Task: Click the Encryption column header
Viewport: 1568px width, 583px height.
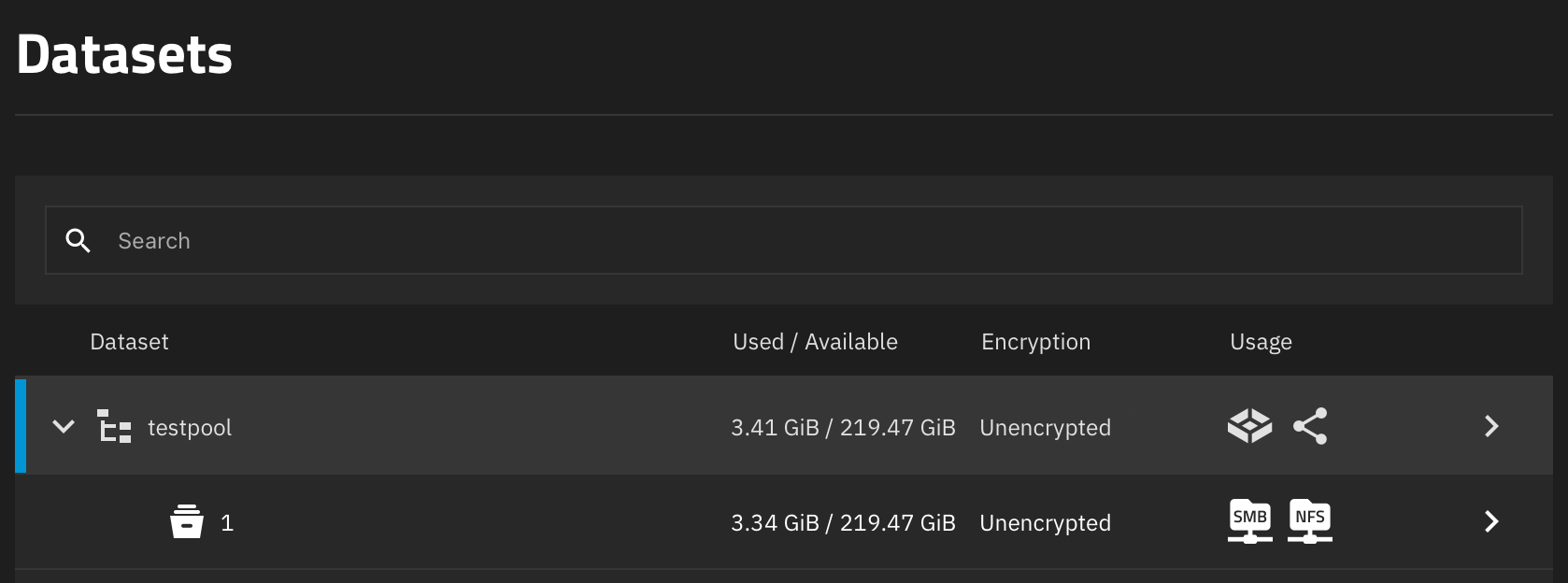Action: tap(1035, 342)
